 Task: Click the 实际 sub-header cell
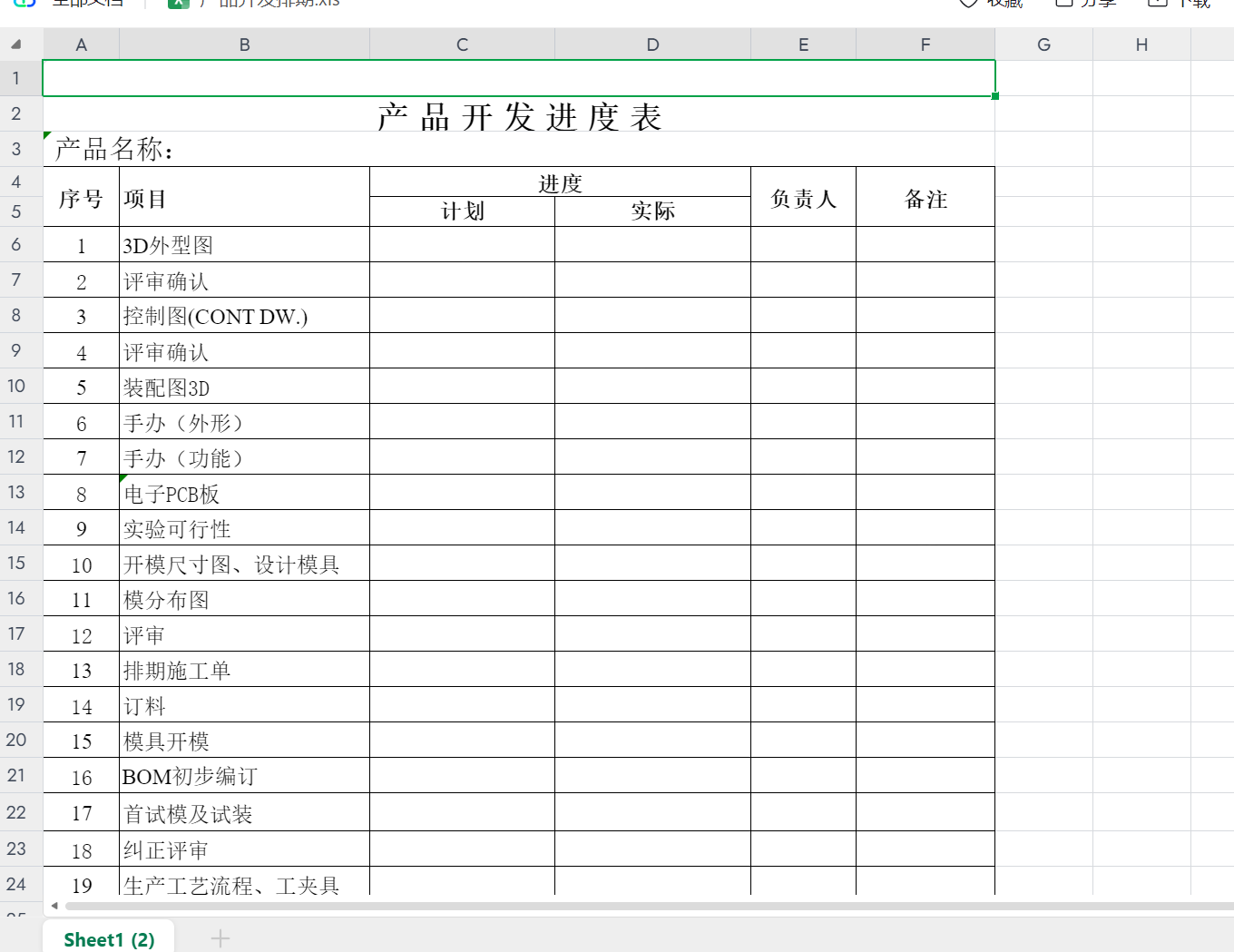tap(653, 211)
